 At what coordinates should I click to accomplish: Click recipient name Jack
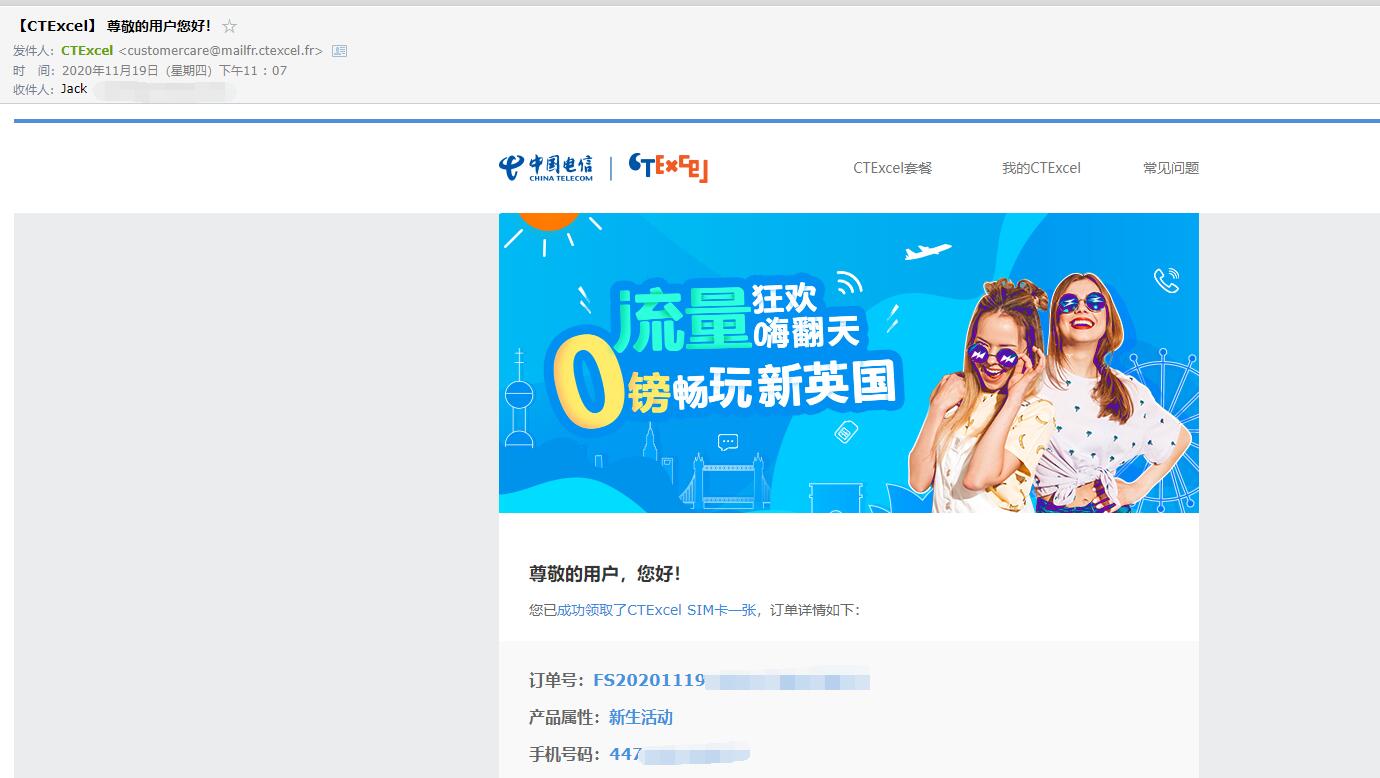click(x=74, y=89)
